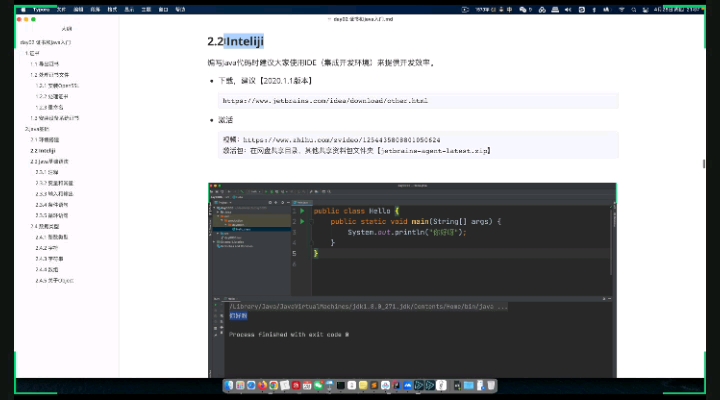The height and width of the screenshot is (400, 720).
Task: Select outline entry 2.2 Inteliji
Action: pyautogui.click(x=43, y=151)
